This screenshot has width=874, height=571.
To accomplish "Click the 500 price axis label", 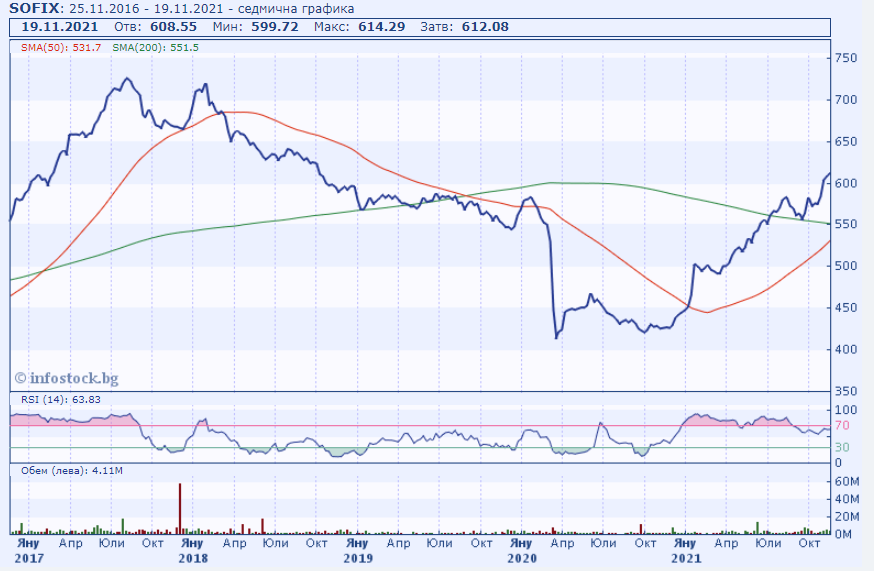I will coord(846,266).
